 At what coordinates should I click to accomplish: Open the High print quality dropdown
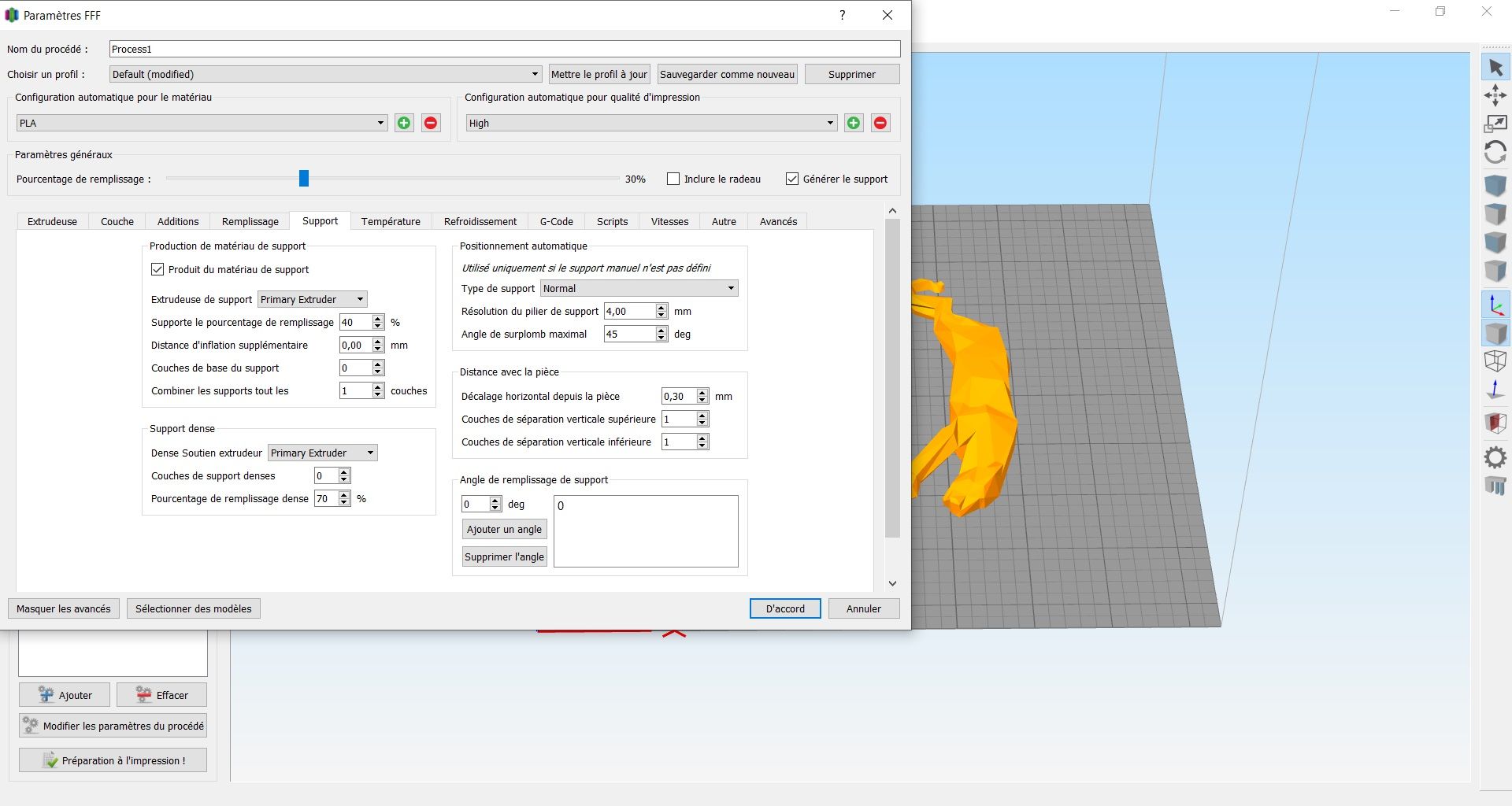tap(651, 123)
